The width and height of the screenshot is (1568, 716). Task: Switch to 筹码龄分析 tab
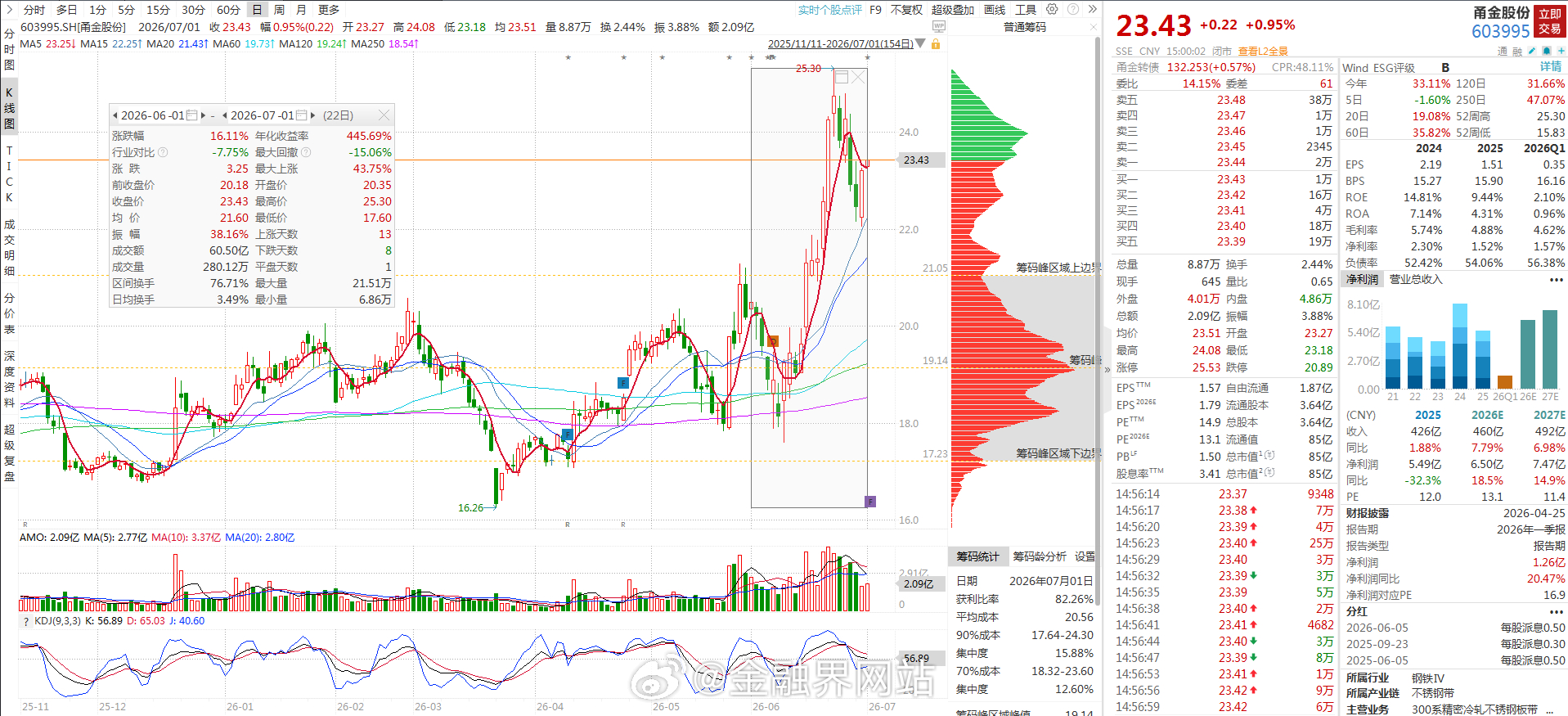[x=1040, y=556]
